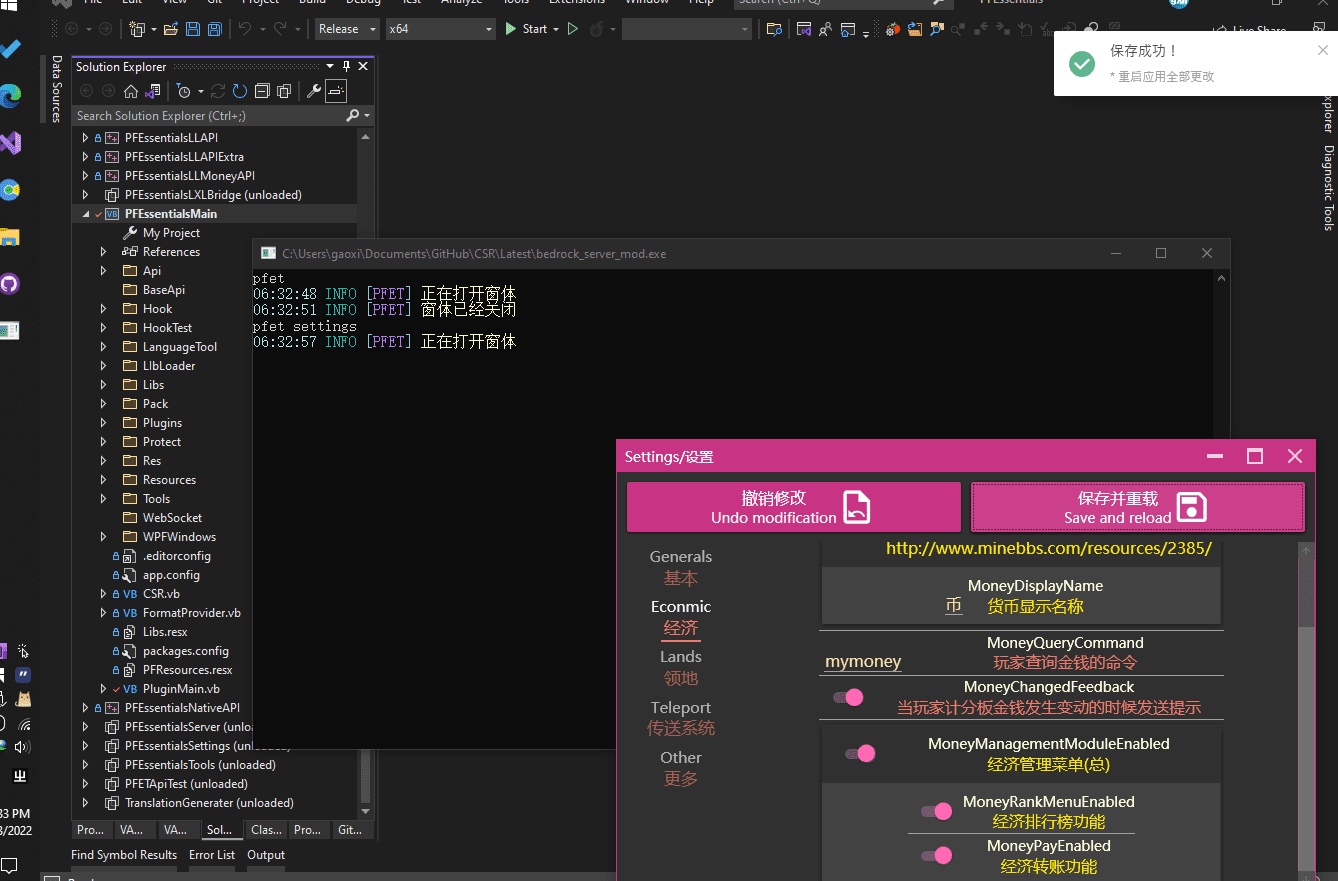This screenshot has width=1338, height=881.
Task: Select the Generals 基本 settings category
Action: [681, 567]
